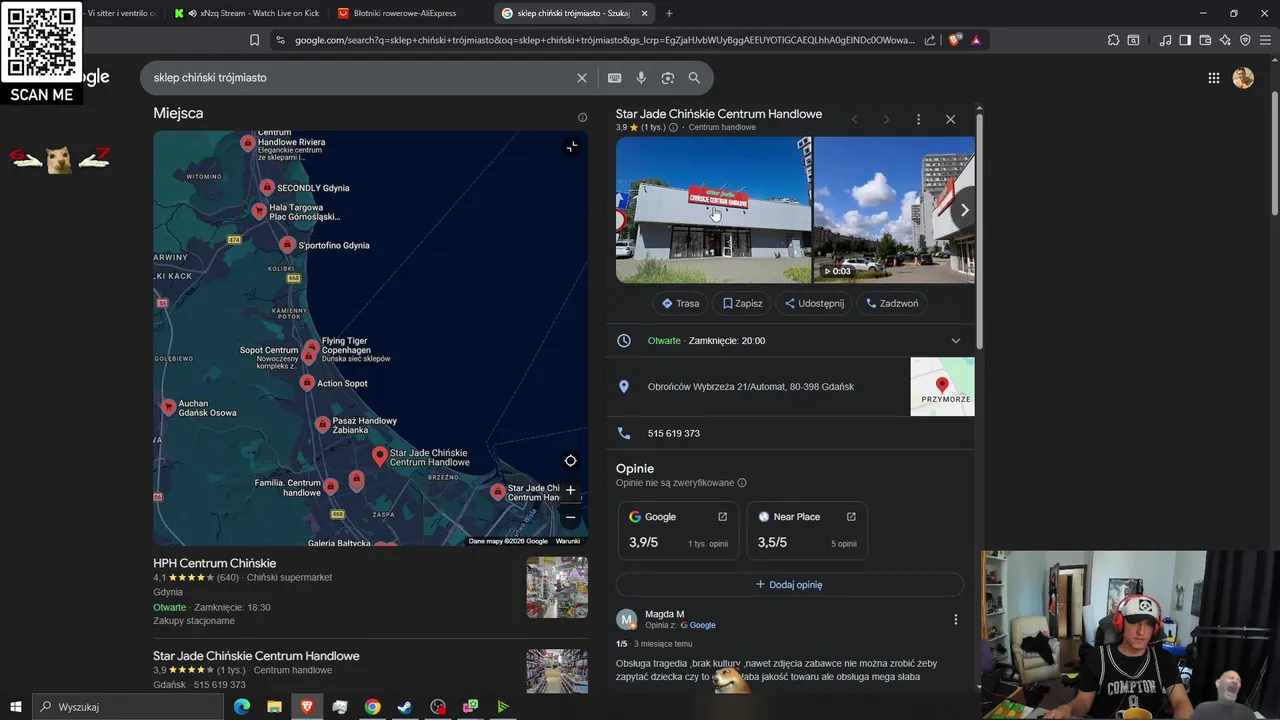Submit search with the magnifier icon
Screen dimensions: 1280x720
pyautogui.click(x=694, y=78)
